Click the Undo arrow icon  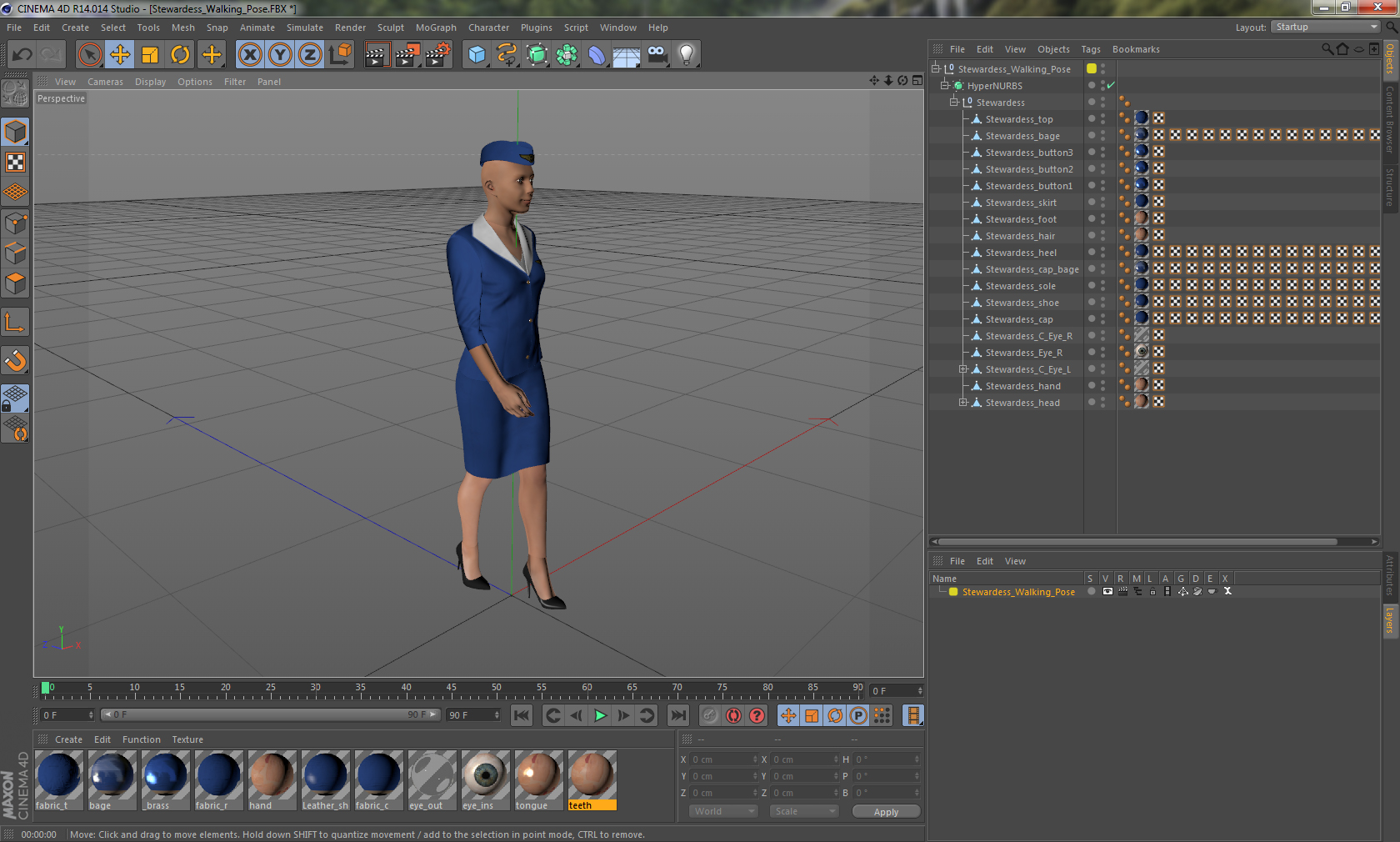coord(22,55)
